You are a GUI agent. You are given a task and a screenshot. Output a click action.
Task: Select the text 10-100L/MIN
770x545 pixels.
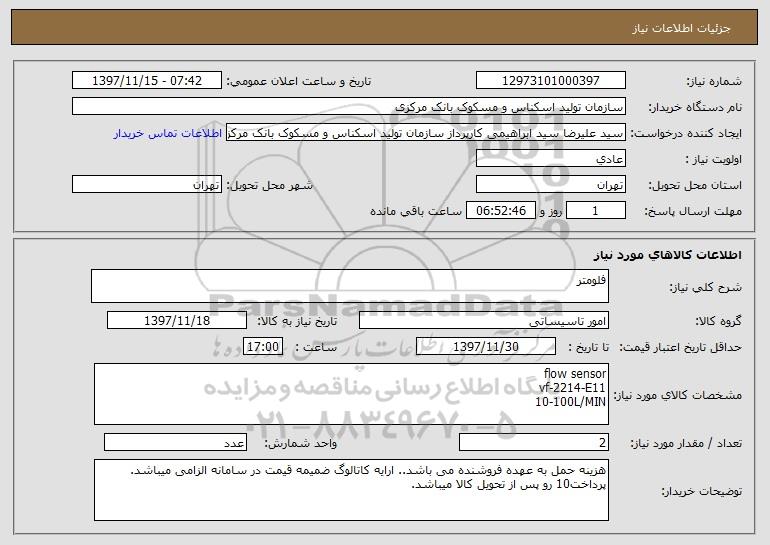(571, 402)
